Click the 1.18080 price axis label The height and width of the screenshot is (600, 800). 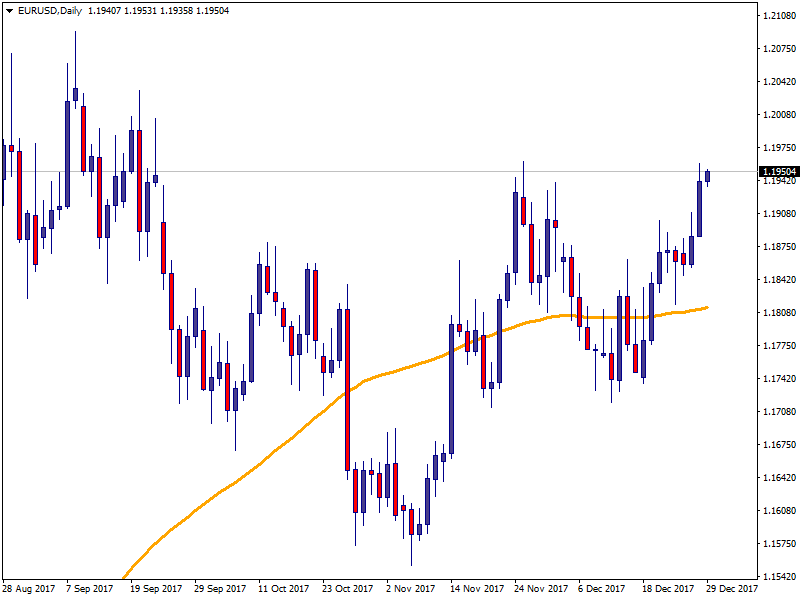pyautogui.click(x=778, y=313)
